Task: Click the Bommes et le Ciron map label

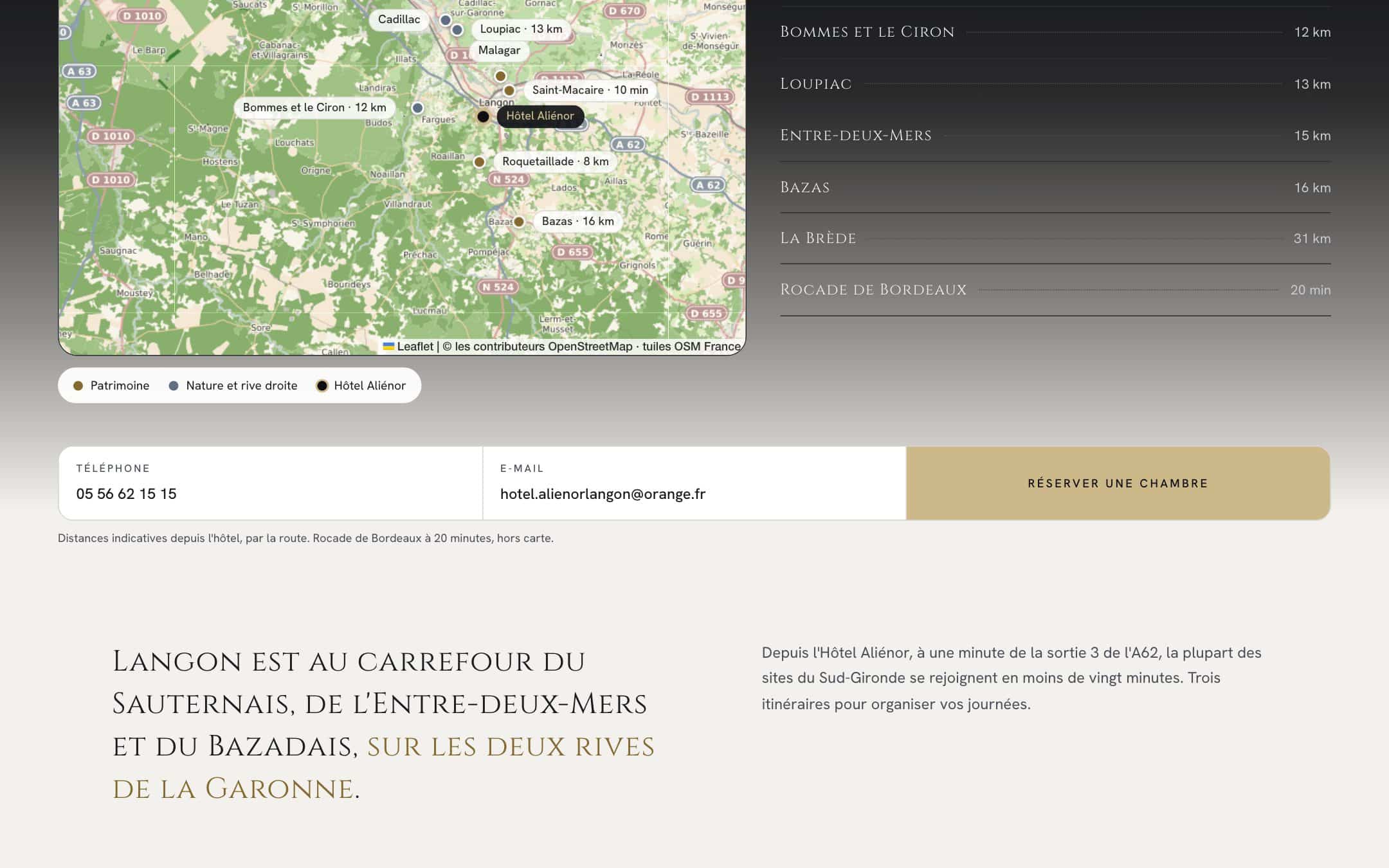Action: (x=314, y=107)
